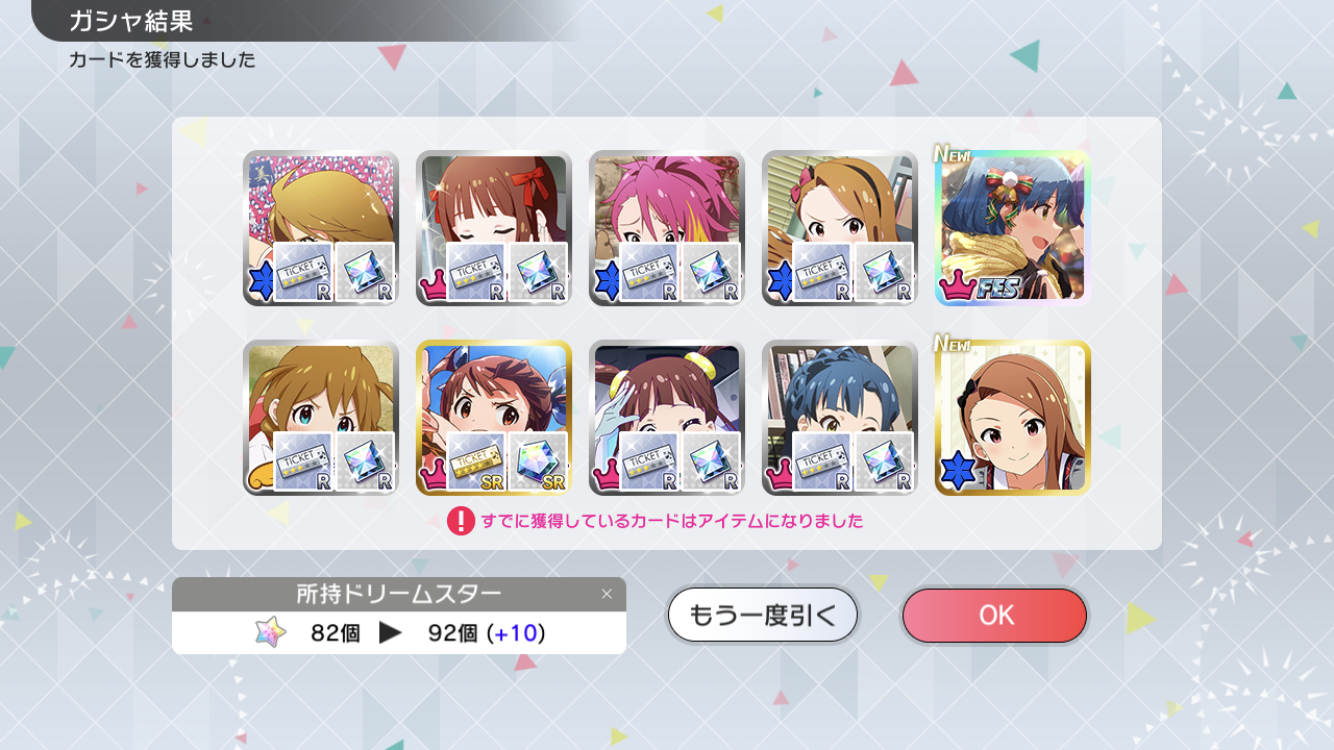The image size is (1334, 750).
Task: Tap the silver ticket on first card
Action: tap(302, 272)
